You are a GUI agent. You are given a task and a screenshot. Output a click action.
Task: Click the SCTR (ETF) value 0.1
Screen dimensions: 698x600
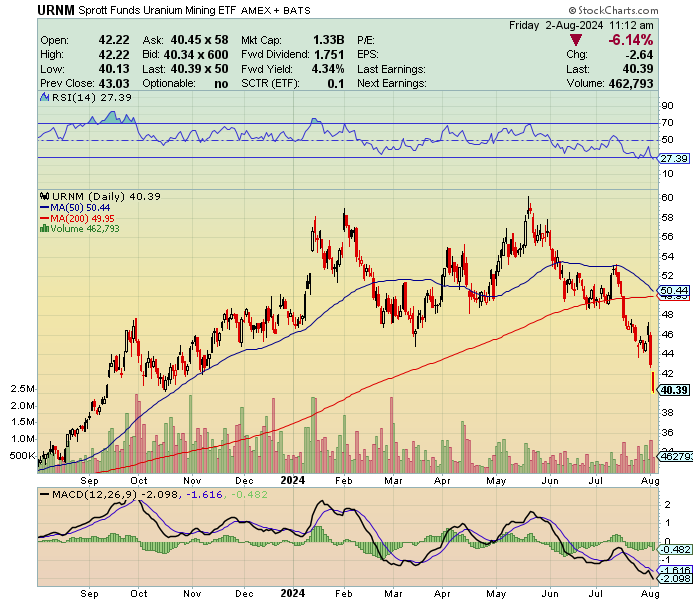pyautogui.click(x=336, y=84)
